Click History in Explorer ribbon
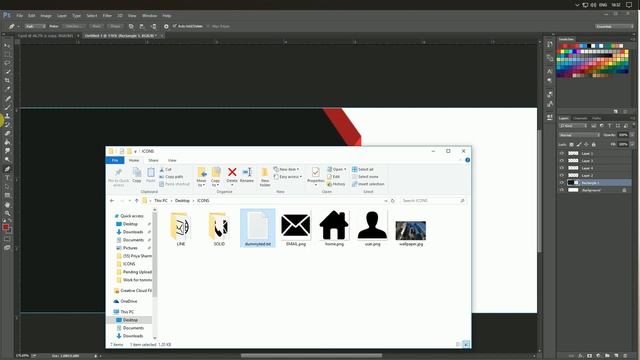Screen dimensions: 640x360 pyautogui.click(x=336, y=184)
